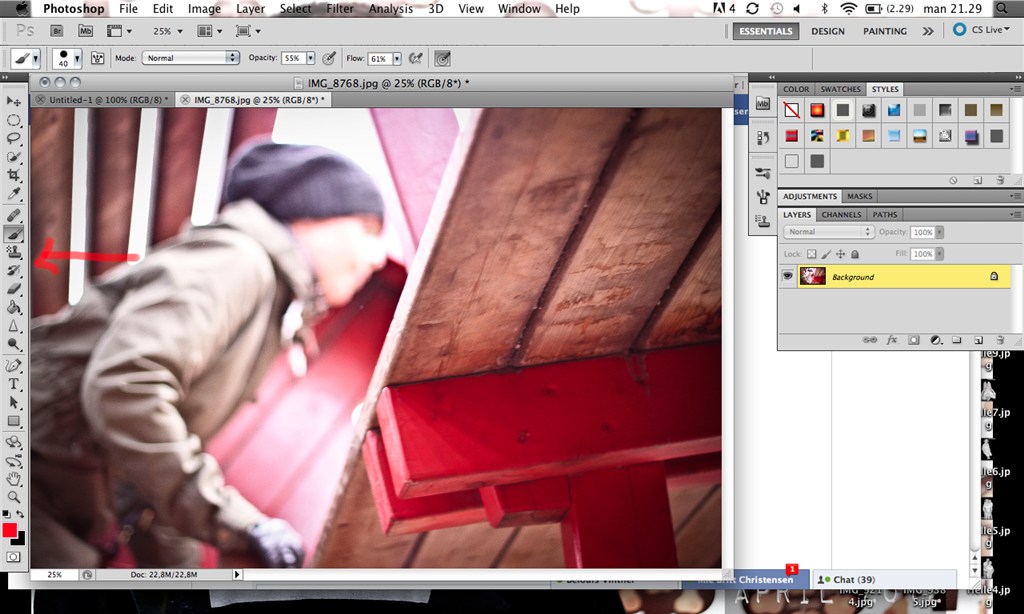Select the Eyedropper tool
Screen dimensions: 1024x614
[x=14, y=194]
